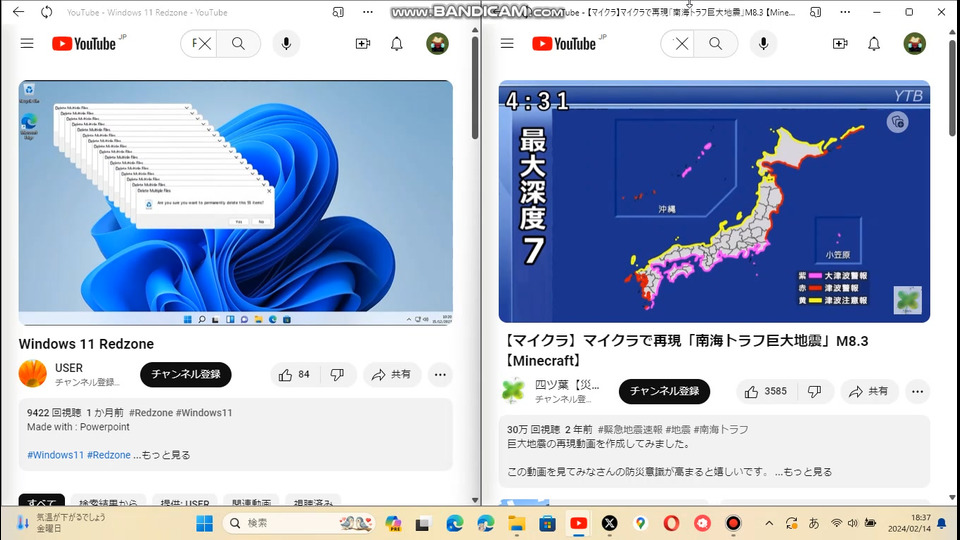Open the USER channel name link
This screenshot has height=540, width=960.
69,367
